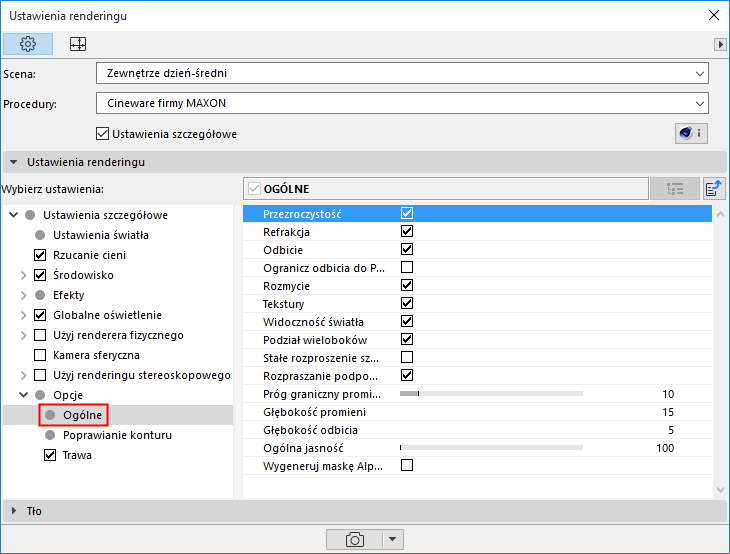
Task: Click the panel flyout arrow at top right
Action: 720,44
